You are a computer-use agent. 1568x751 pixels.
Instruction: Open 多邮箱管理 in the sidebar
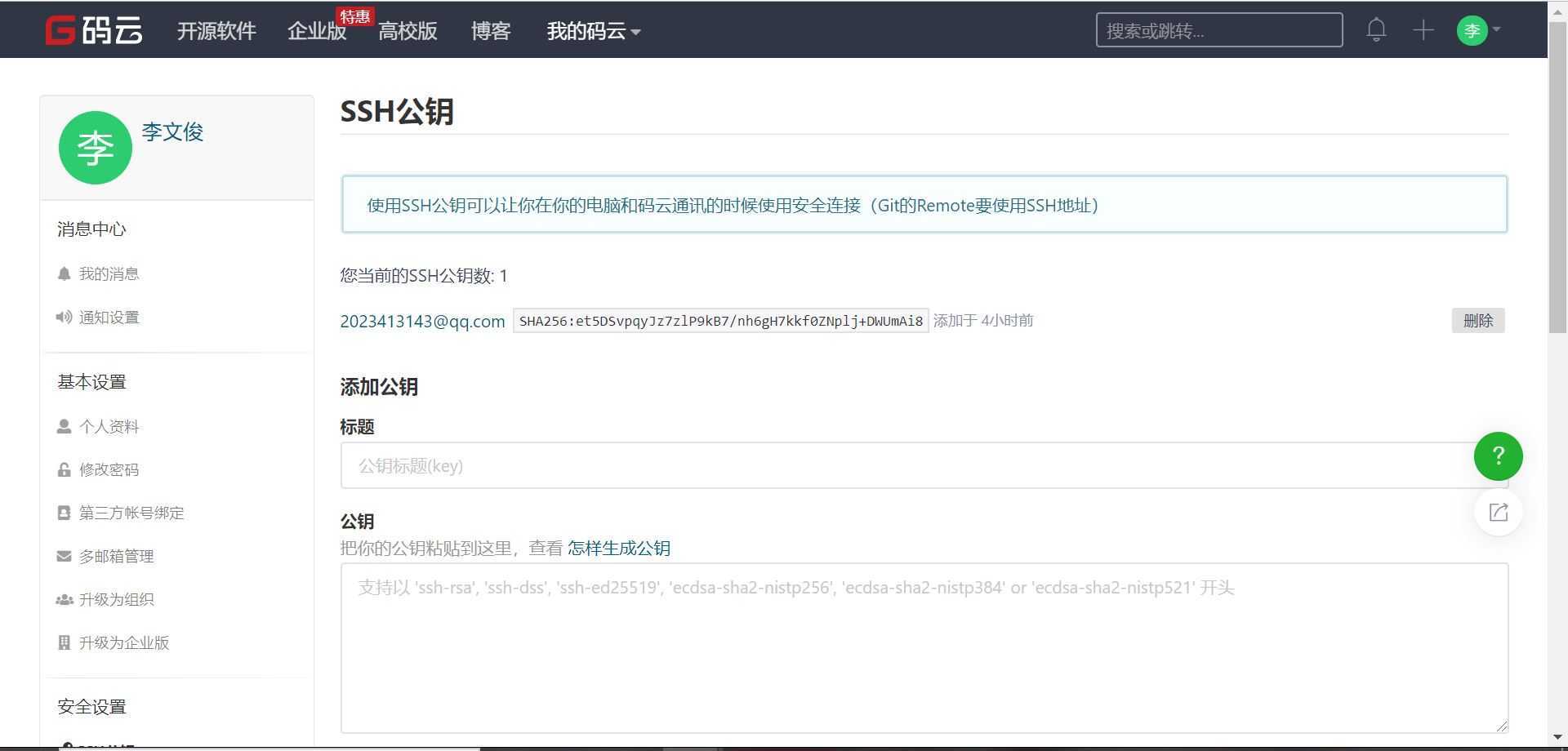(x=117, y=557)
